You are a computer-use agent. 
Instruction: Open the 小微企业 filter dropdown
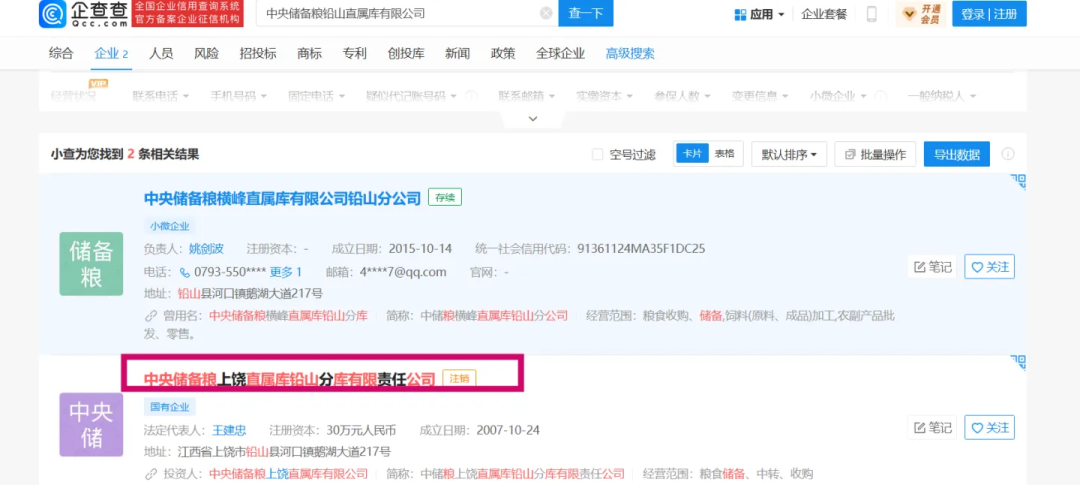click(x=838, y=96)
